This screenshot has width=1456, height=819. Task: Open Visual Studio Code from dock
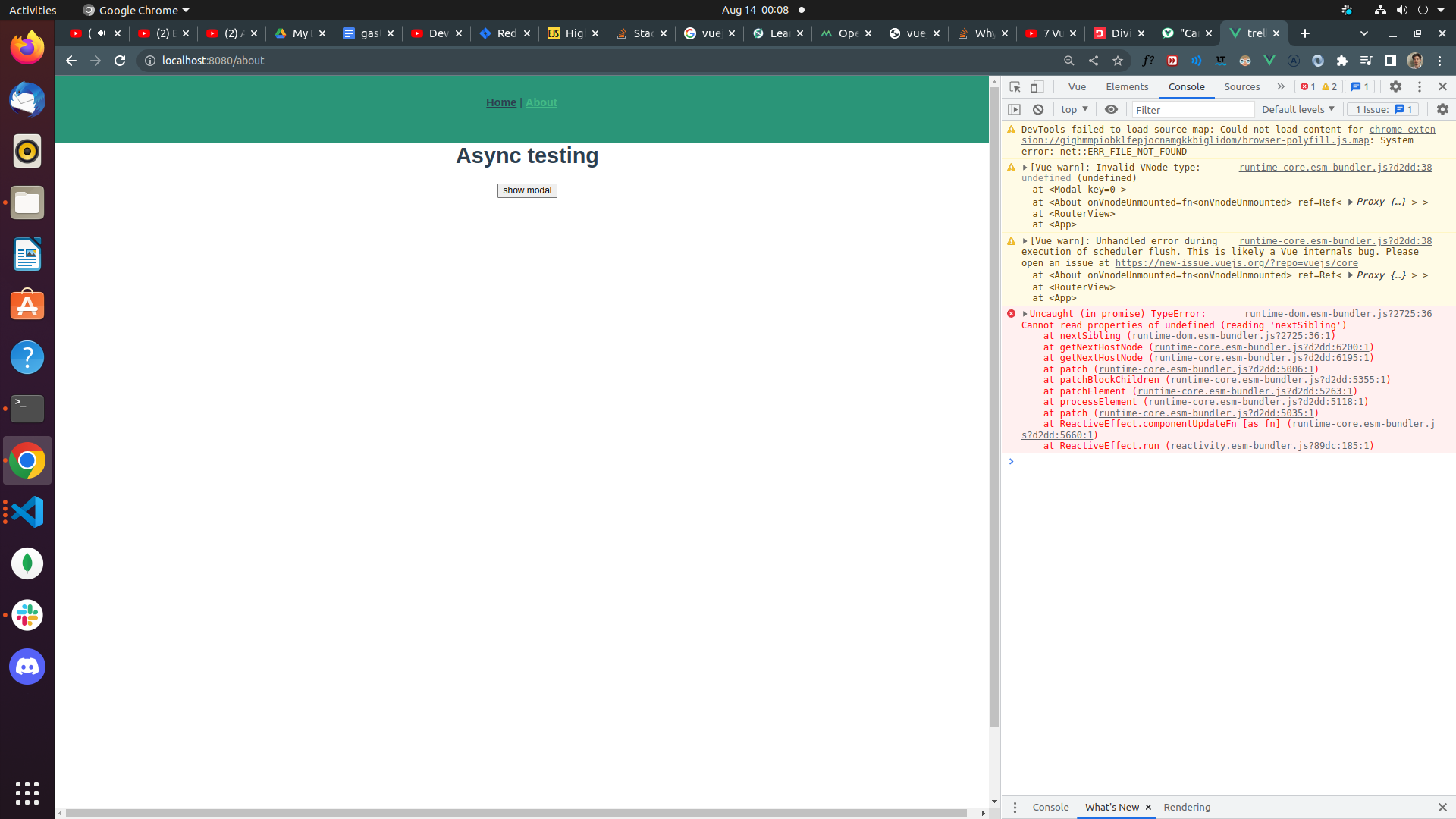27,512
